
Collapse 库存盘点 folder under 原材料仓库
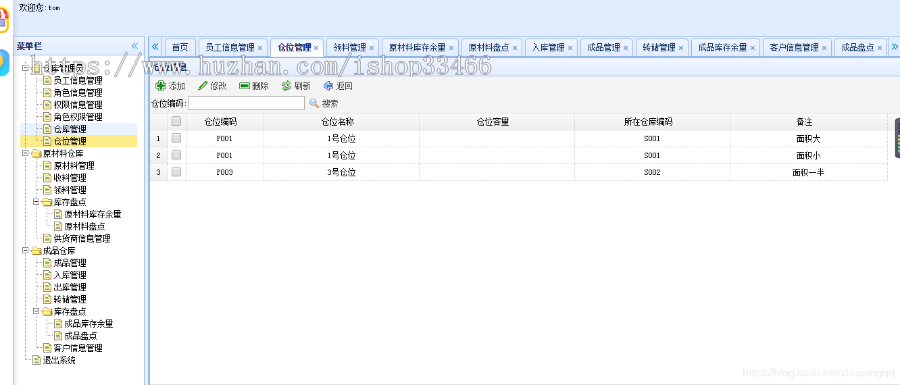click(36, 202)
